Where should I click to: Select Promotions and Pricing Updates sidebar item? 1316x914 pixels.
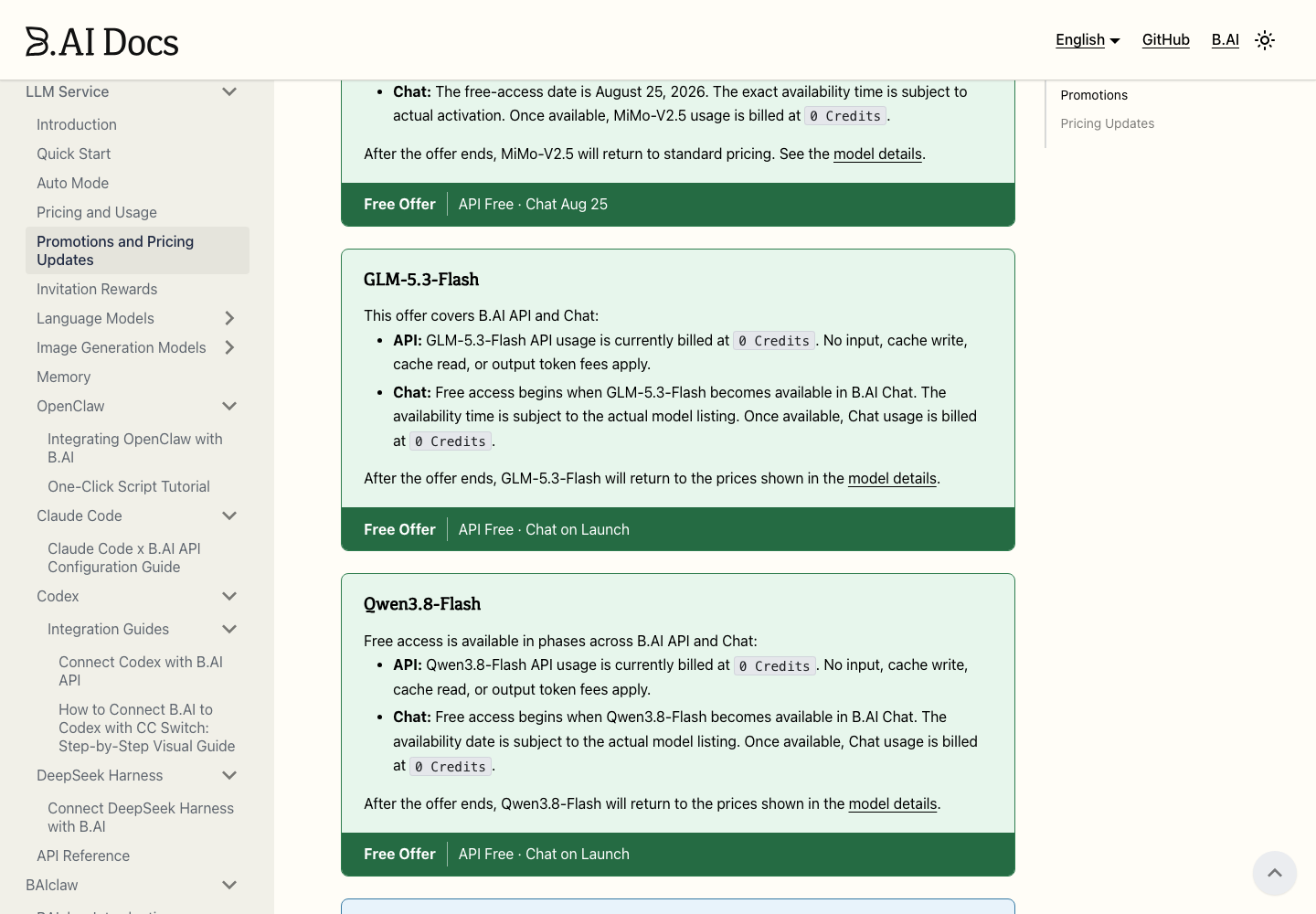(137, 250)
